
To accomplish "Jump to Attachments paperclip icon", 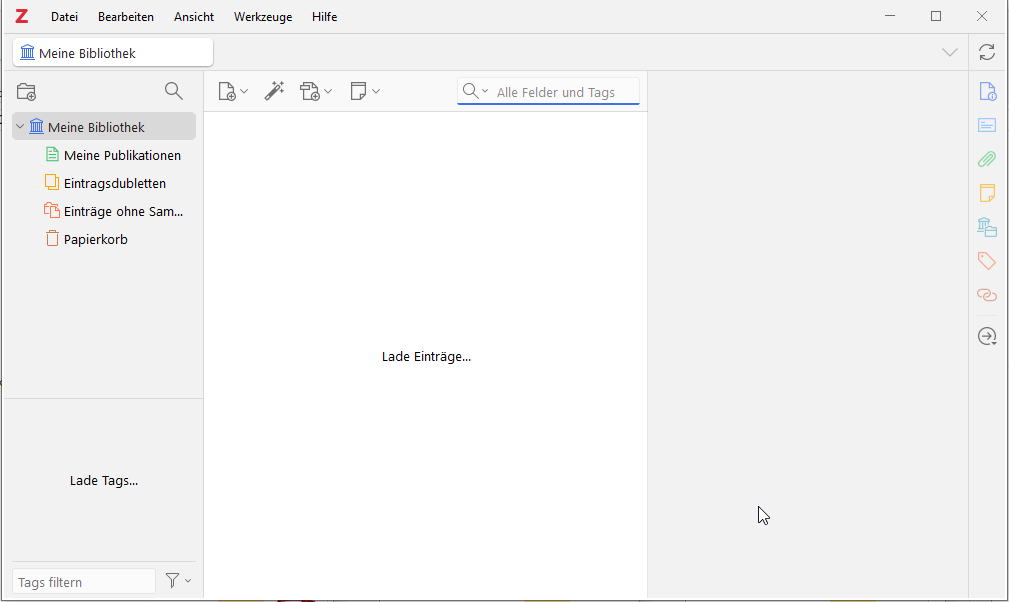I will point(986,159).
